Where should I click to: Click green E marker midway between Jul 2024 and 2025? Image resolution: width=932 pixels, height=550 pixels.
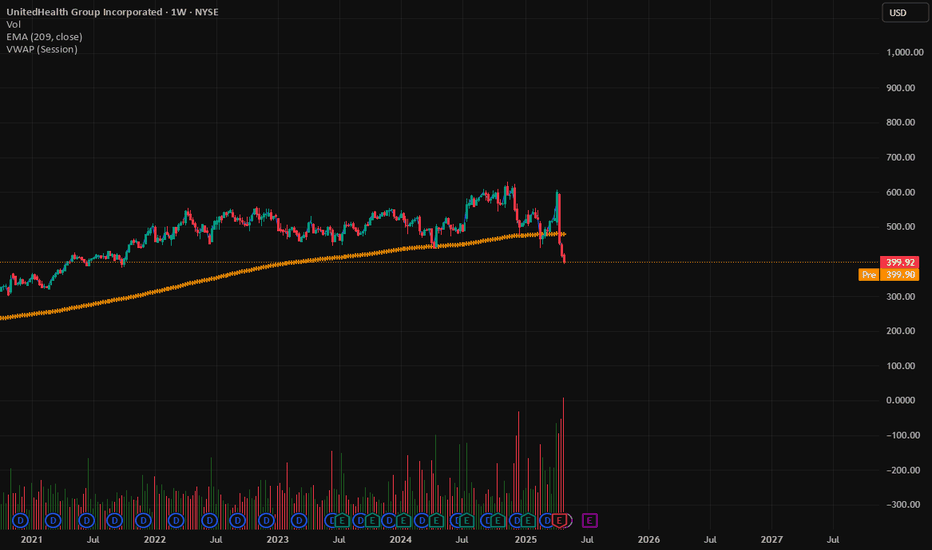click(498, 520)
